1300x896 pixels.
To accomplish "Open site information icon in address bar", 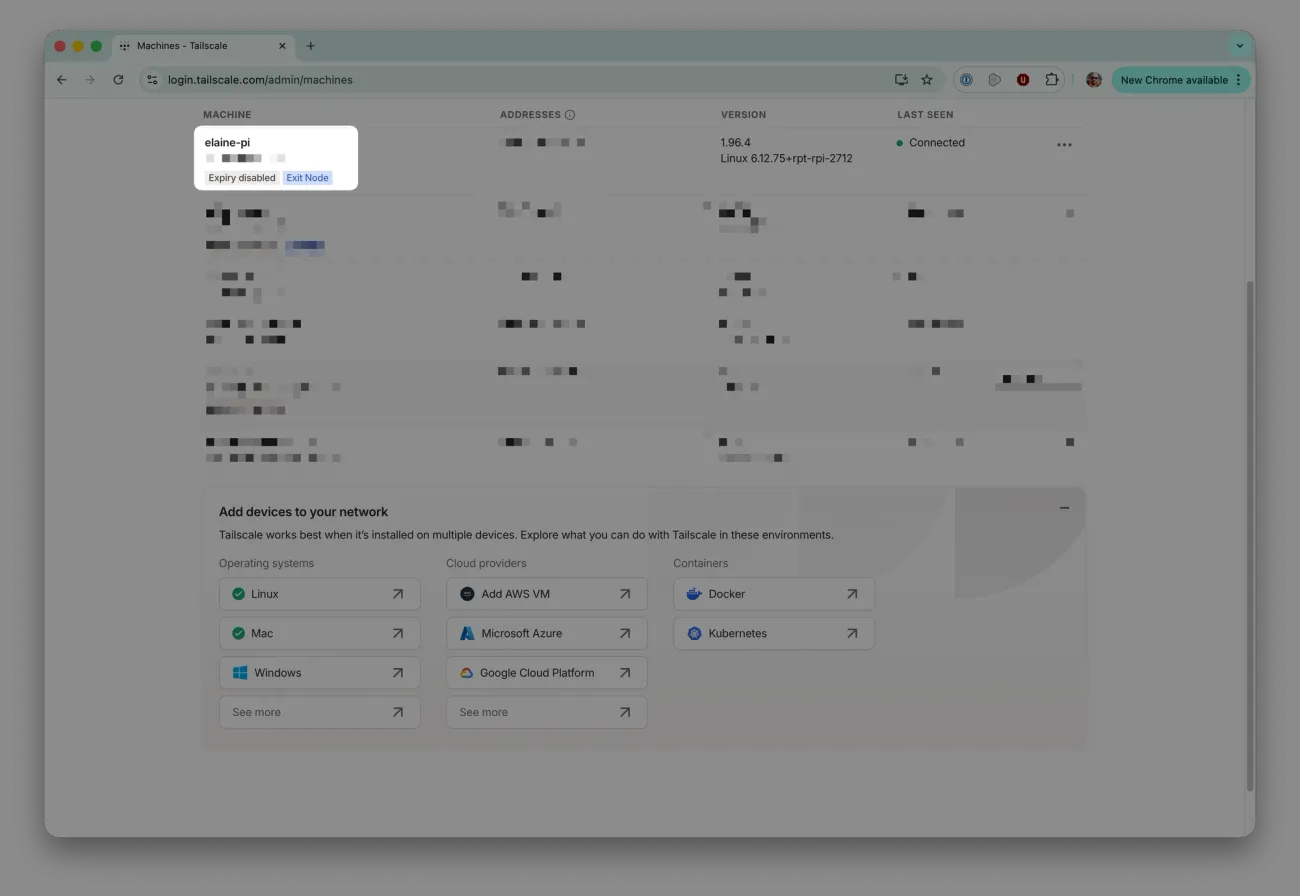I will tap(152, 80).
